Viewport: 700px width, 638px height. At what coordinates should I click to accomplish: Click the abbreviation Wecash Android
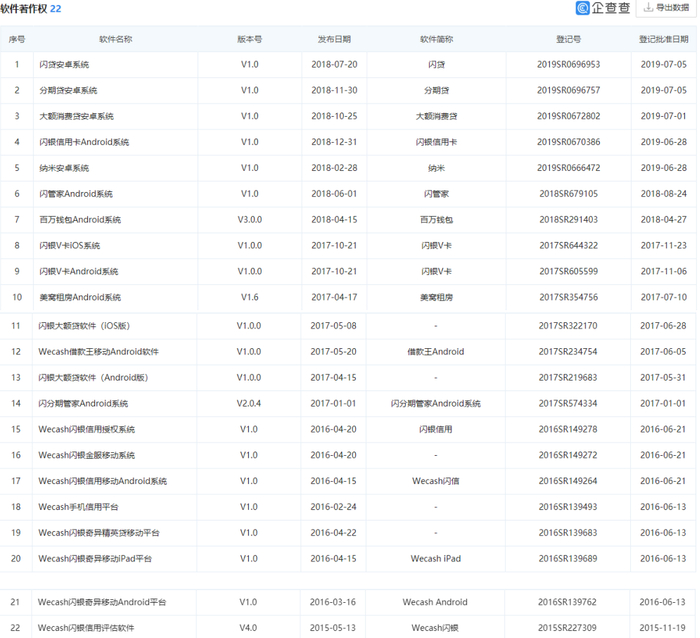tap(435, 603)
